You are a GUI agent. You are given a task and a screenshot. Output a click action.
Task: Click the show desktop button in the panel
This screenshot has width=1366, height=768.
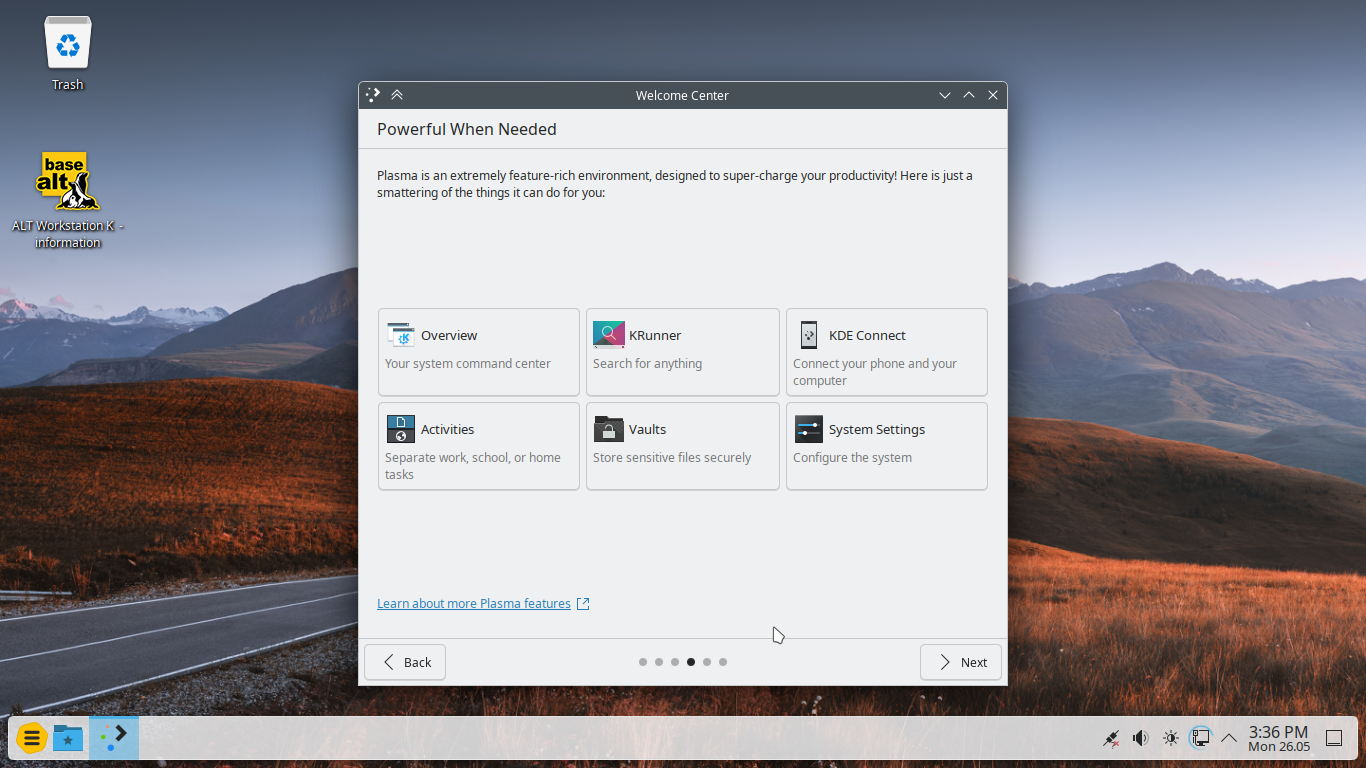(1334, 739)
